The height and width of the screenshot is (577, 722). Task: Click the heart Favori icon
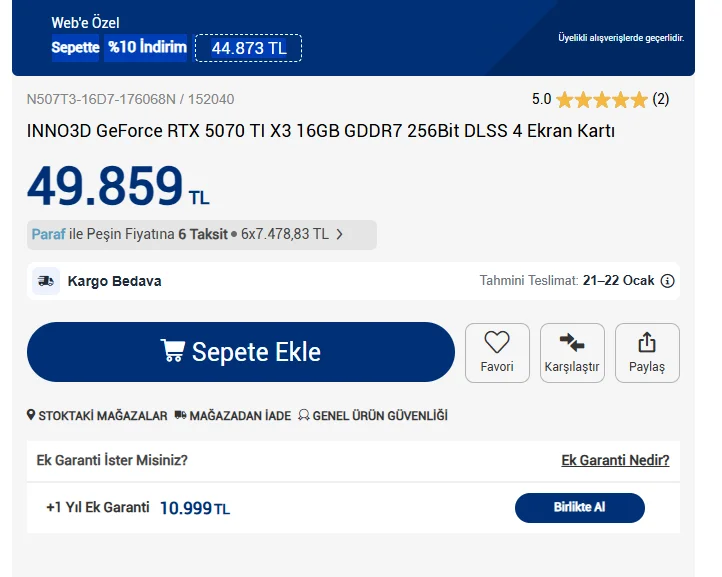[x=497, y=342]
